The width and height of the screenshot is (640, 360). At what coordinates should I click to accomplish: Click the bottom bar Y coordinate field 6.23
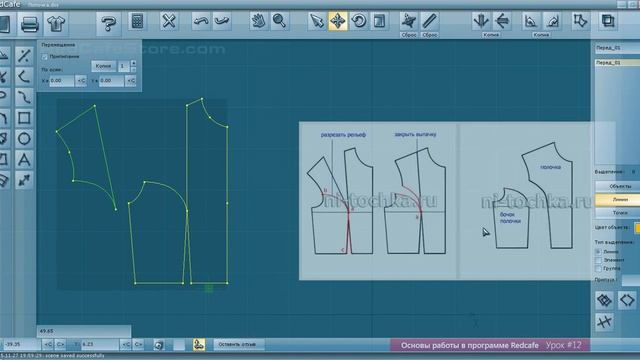(x=100, y=344)
